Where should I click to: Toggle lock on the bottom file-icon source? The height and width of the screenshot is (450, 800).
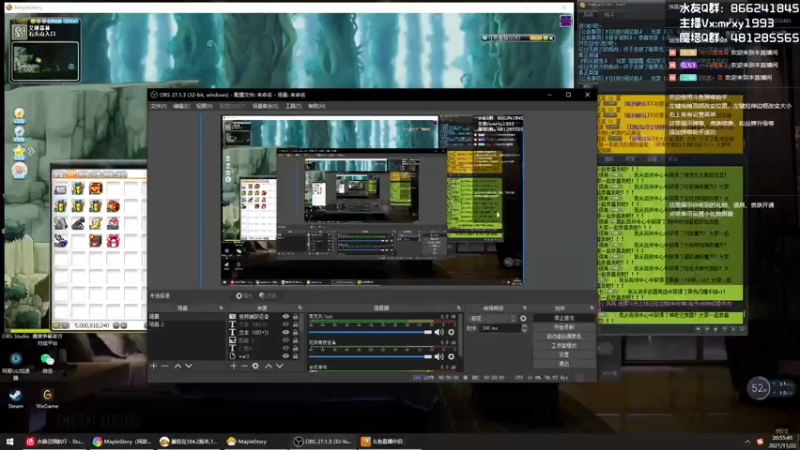point(295,356)
